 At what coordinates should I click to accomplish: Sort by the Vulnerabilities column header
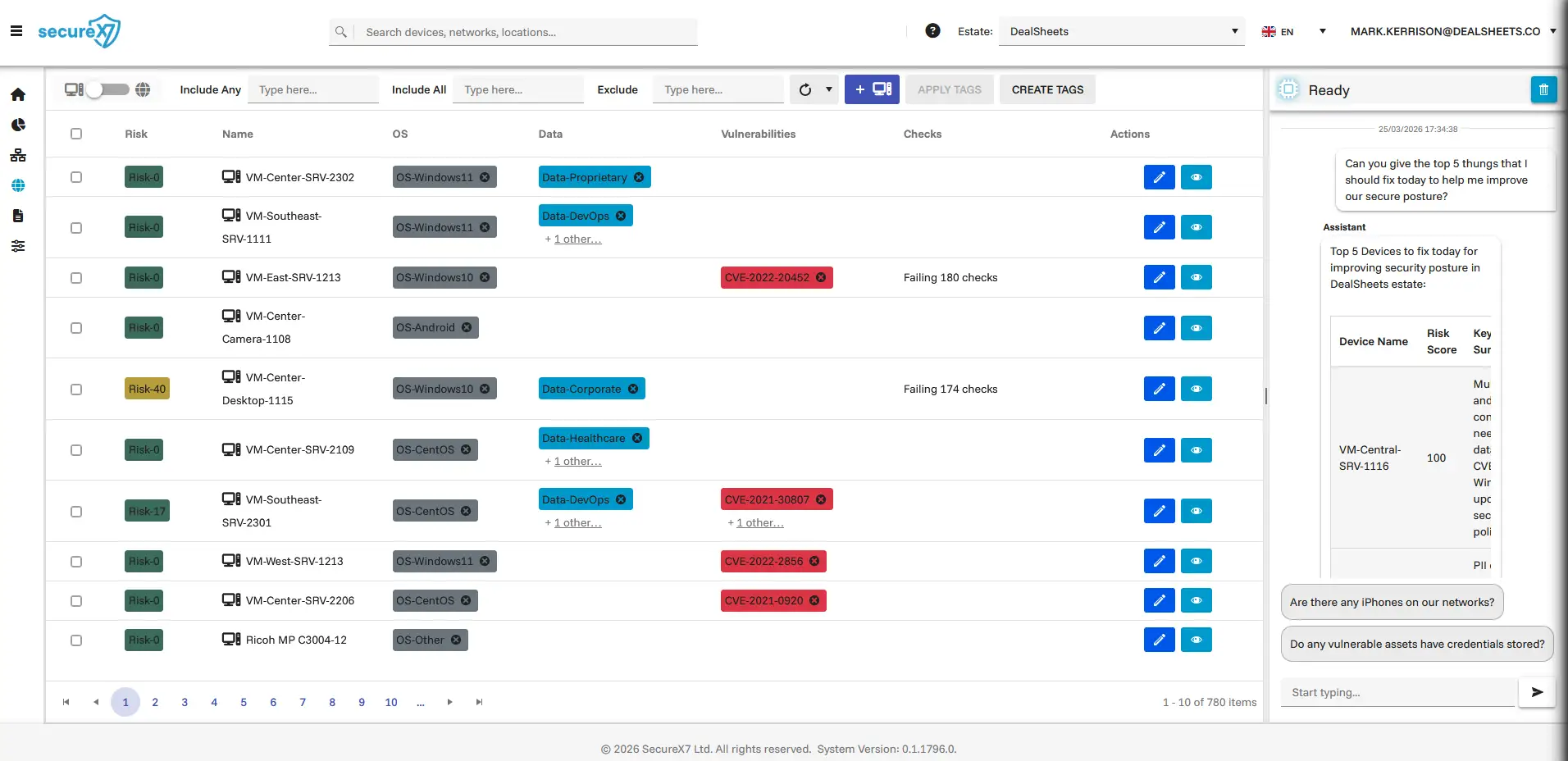[758, 134]
